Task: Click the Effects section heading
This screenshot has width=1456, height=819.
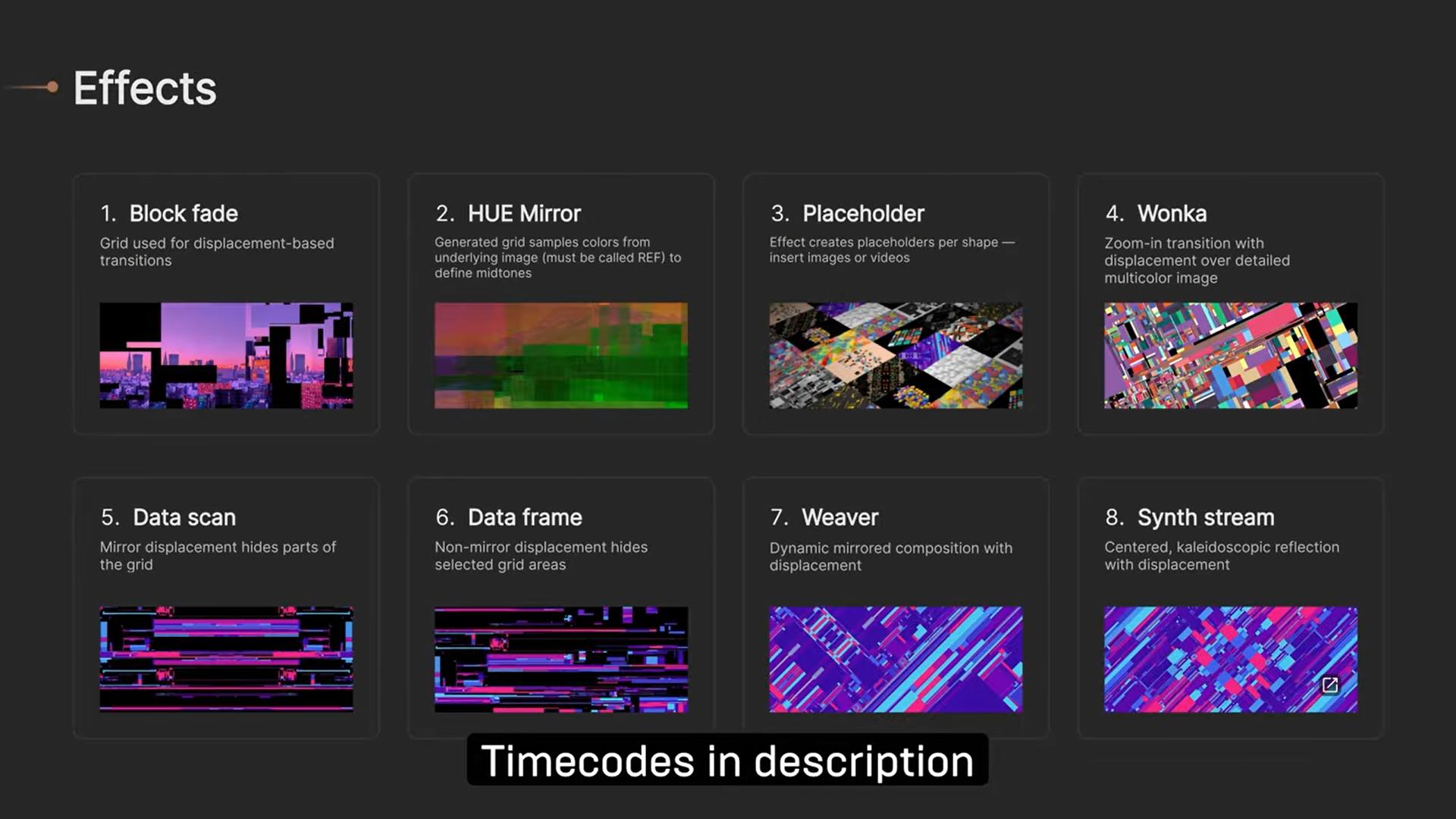Action: [145, 88]
